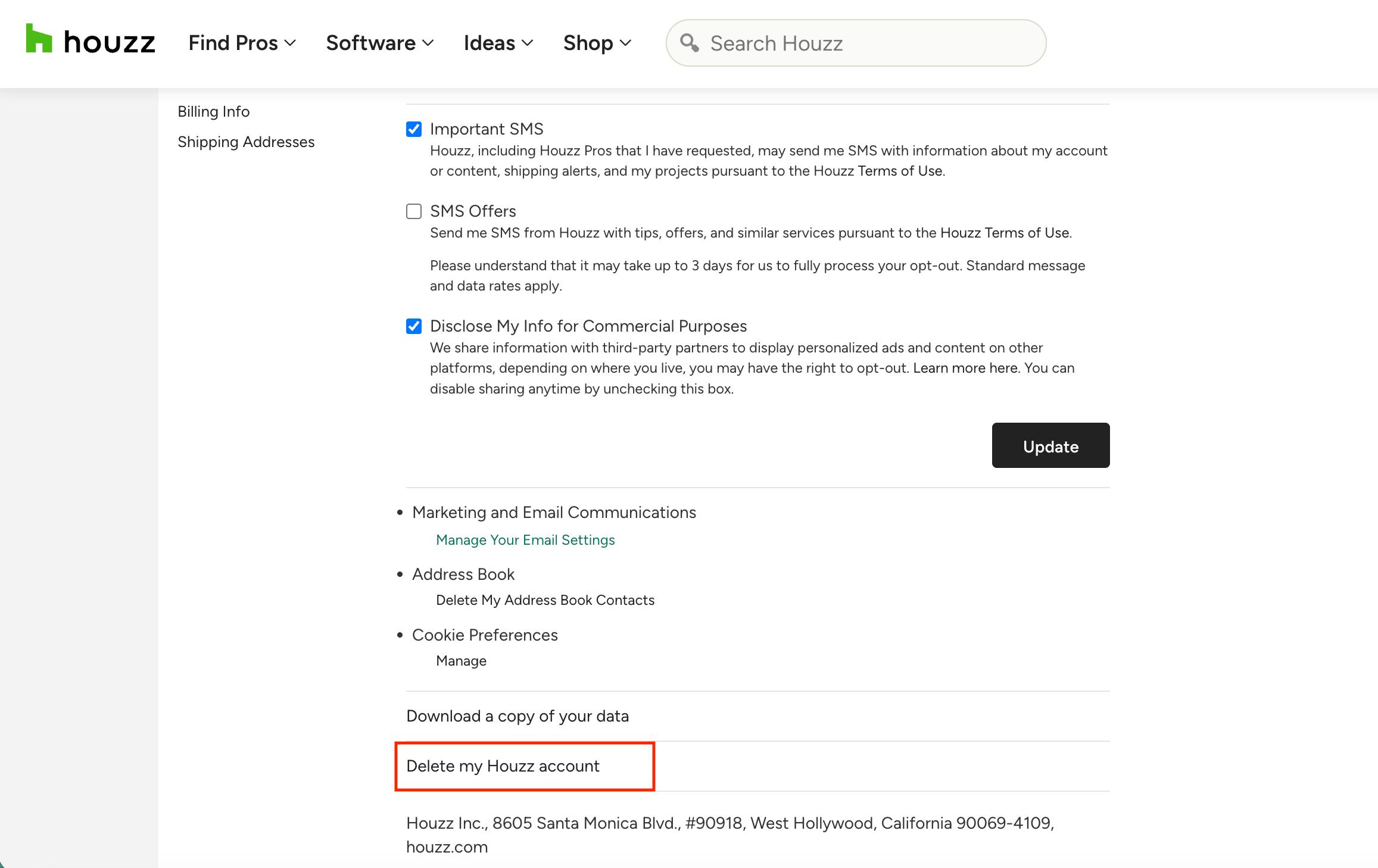Click the Cookie Preferences heading

[x=485, y=635]
